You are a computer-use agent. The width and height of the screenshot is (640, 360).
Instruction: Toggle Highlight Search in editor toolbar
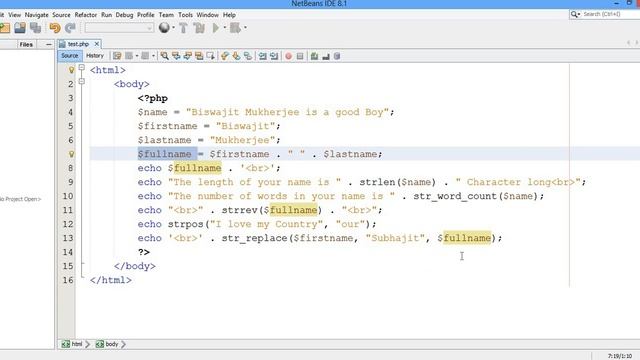pos(199,56)
